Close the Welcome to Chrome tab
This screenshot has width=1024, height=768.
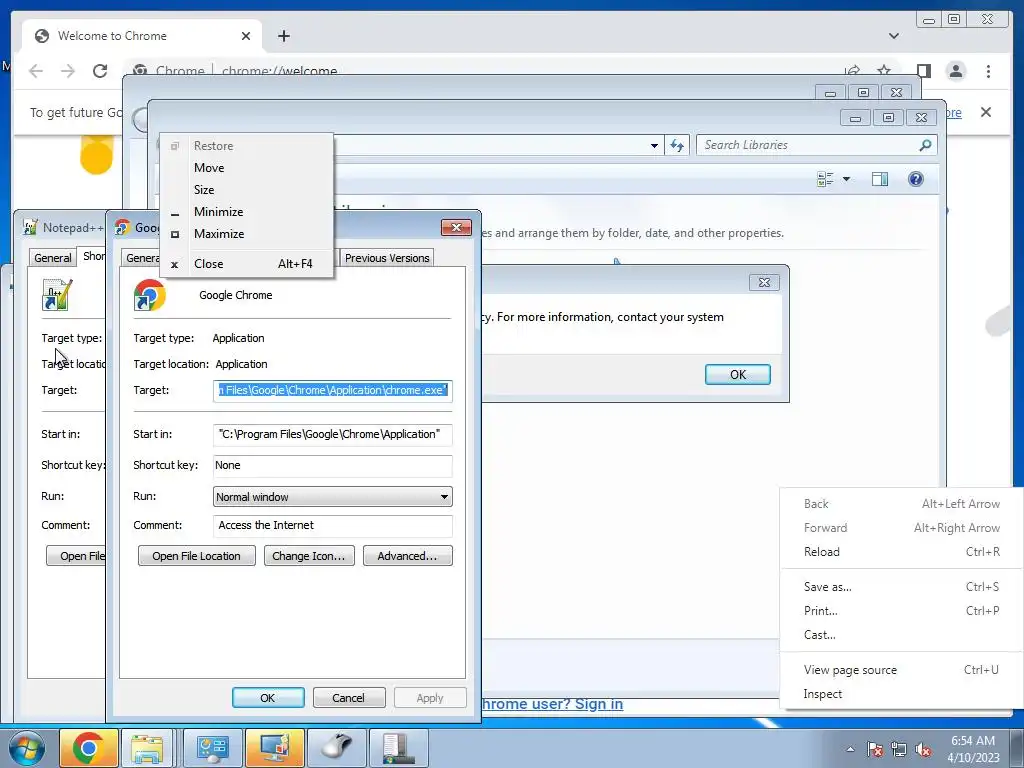coord(246,36)
